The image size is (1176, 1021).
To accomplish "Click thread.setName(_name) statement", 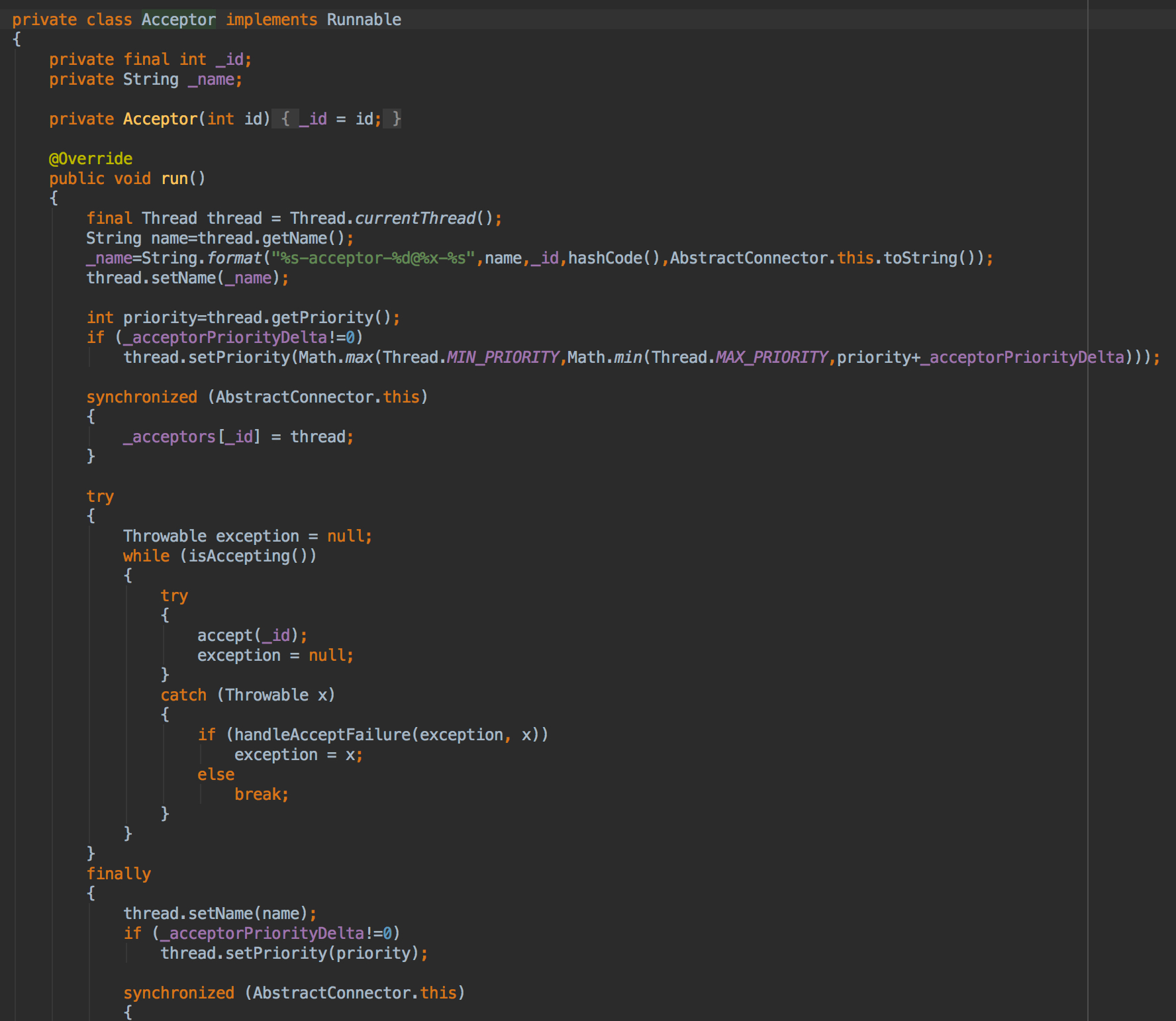I will click(187, 278).
